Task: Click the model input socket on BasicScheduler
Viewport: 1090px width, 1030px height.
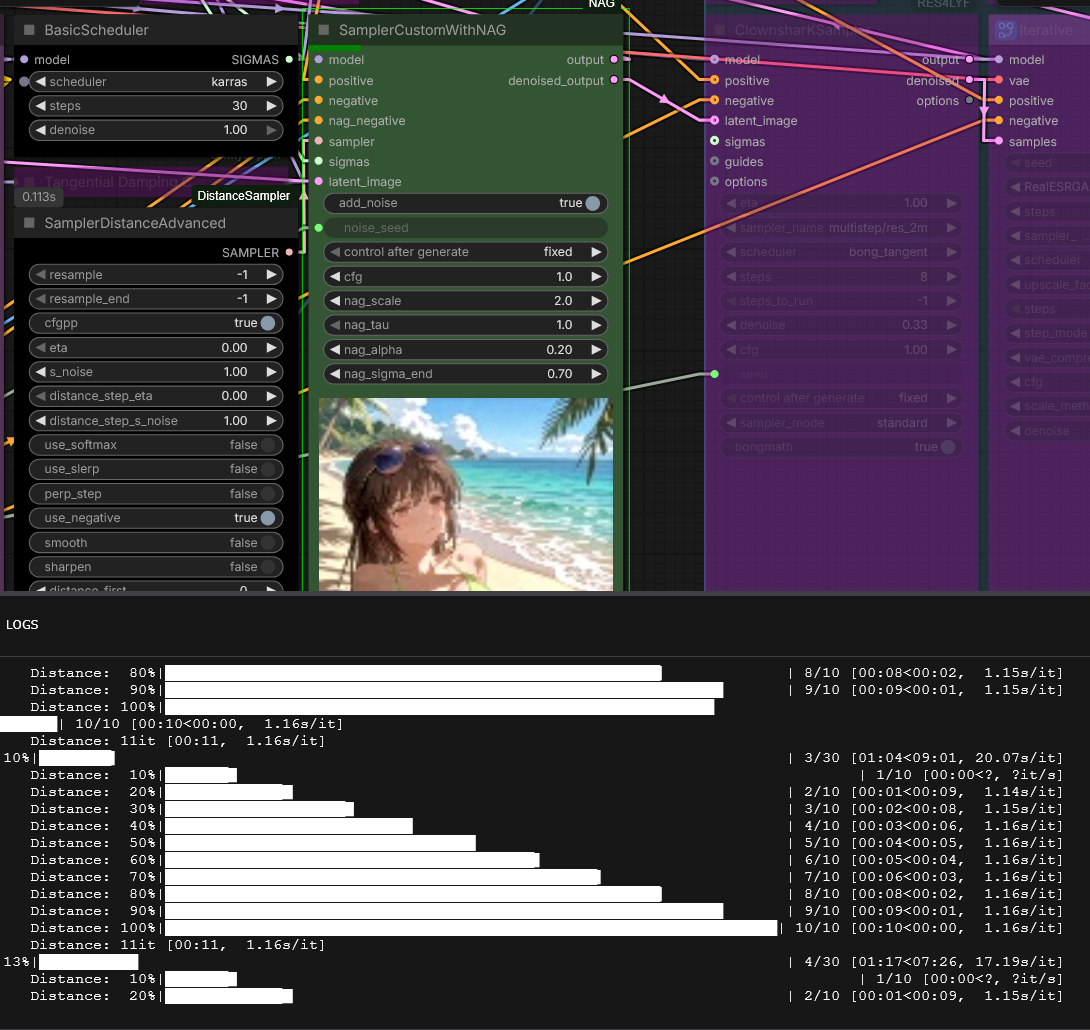Action: click(x=24, y=60)
